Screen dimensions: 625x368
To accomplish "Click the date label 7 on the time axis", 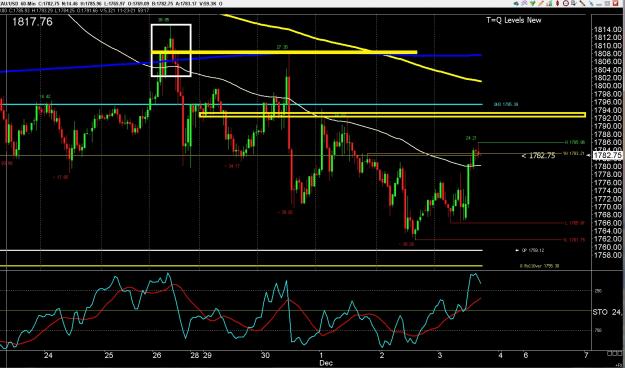I will (586, 355).
